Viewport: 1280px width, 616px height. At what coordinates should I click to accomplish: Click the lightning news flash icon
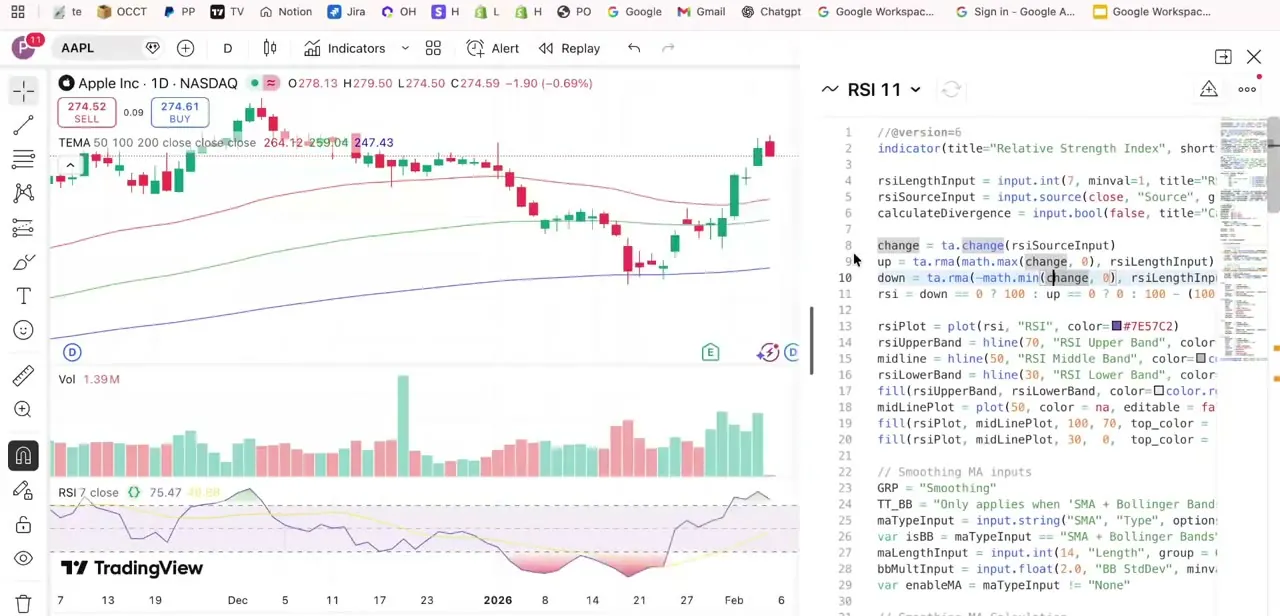(x=768, y=352)
